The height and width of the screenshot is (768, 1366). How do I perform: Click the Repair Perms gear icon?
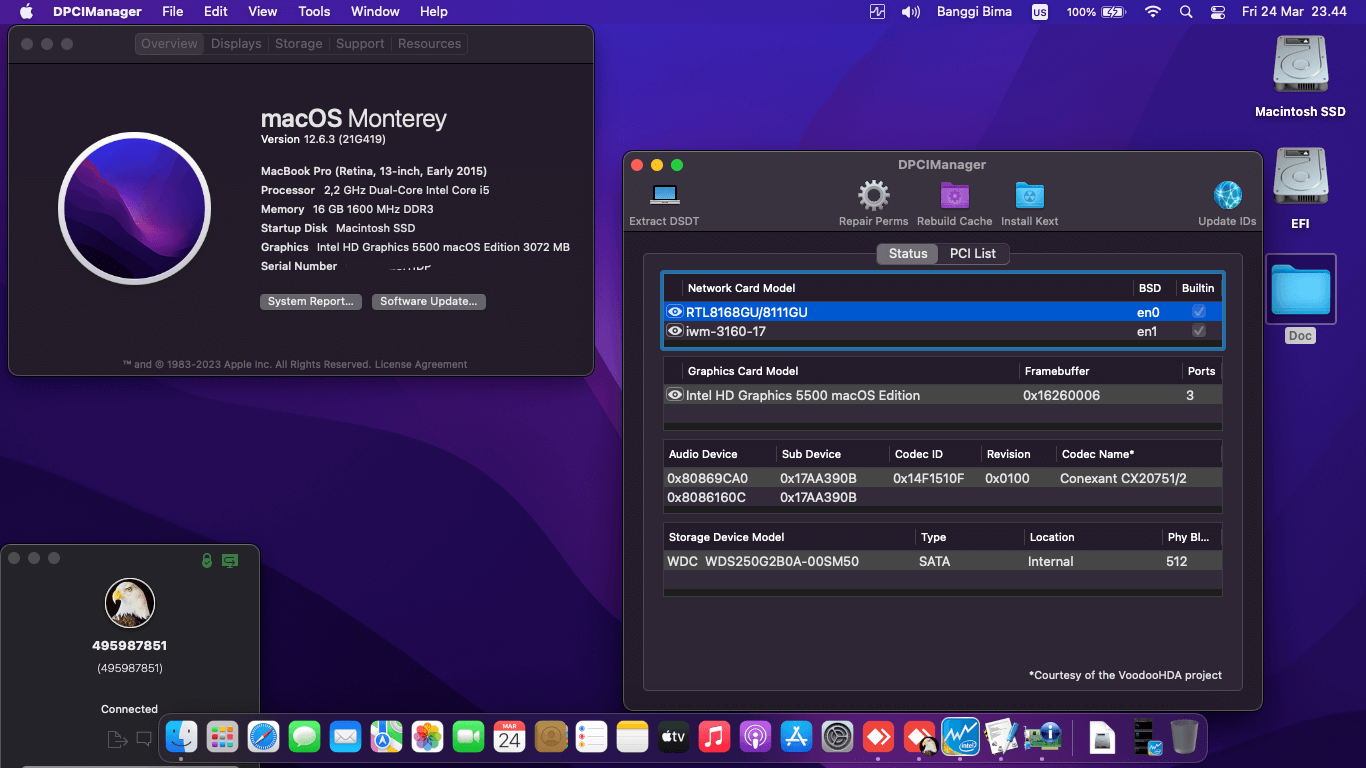point(873,196)
